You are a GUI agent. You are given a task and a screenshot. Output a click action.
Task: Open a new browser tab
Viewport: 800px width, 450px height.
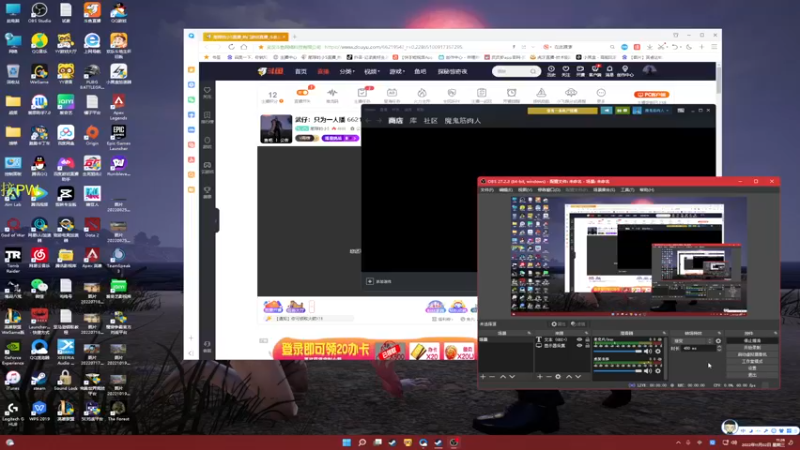(294, 37)
